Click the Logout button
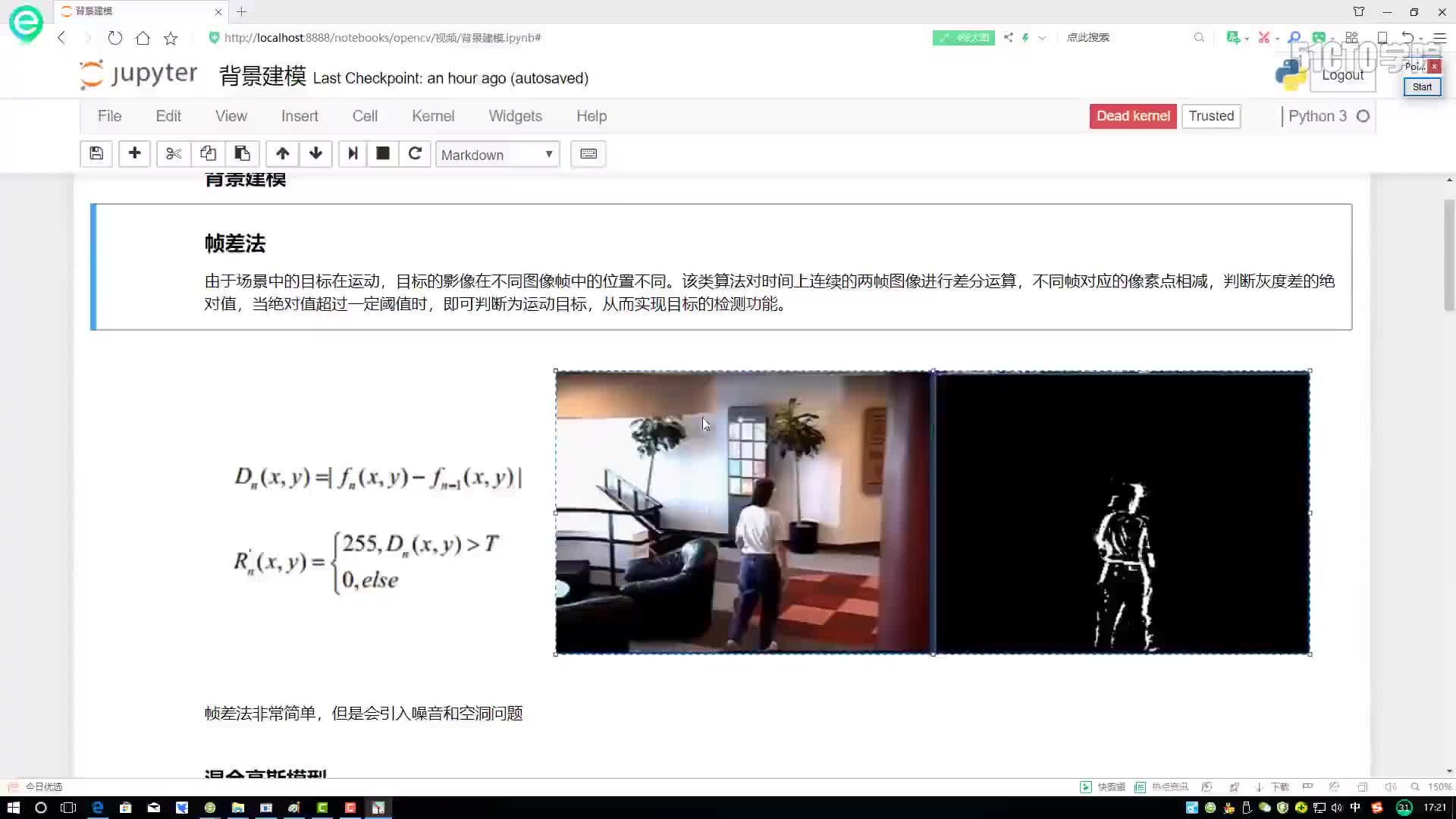Image resolution: width=1456 pixels, height=819 pixels. [x=1342, y=75]
